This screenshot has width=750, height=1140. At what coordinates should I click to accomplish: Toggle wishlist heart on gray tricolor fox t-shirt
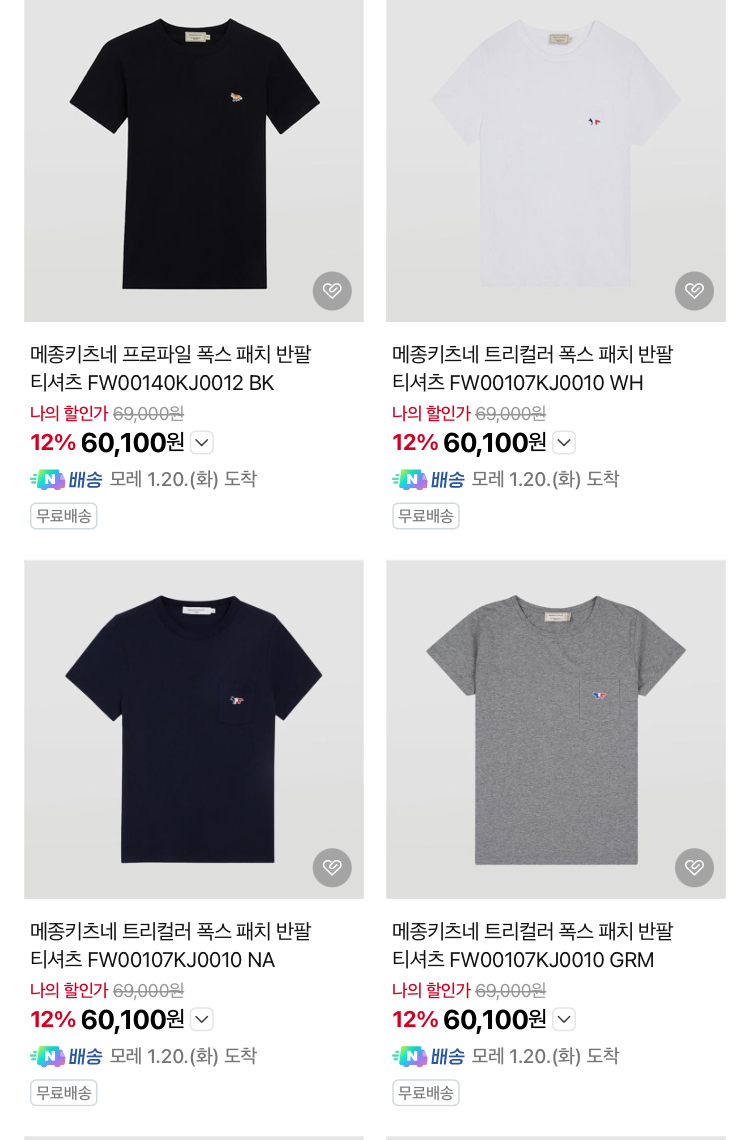(x=694, y=867)
